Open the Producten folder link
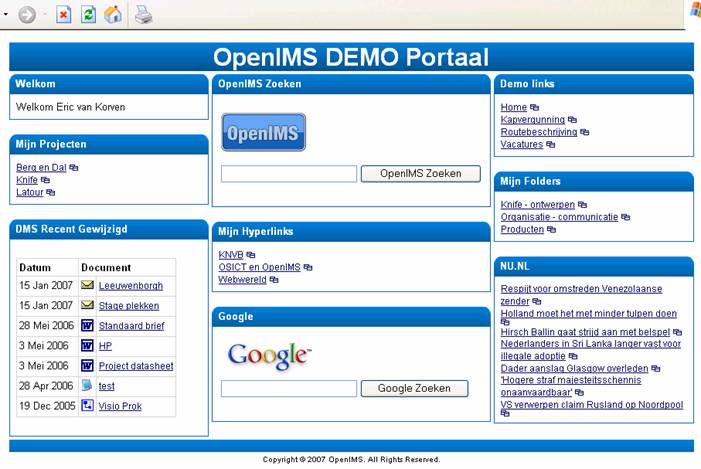The height and width of the screenshot is (469, 701). [522, 230]
